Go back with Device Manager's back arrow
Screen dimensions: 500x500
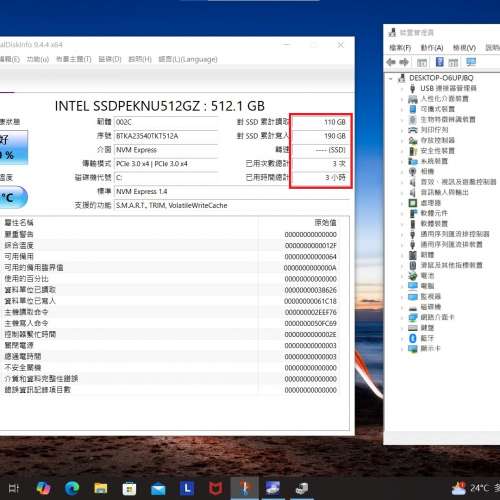coord(391,62)
